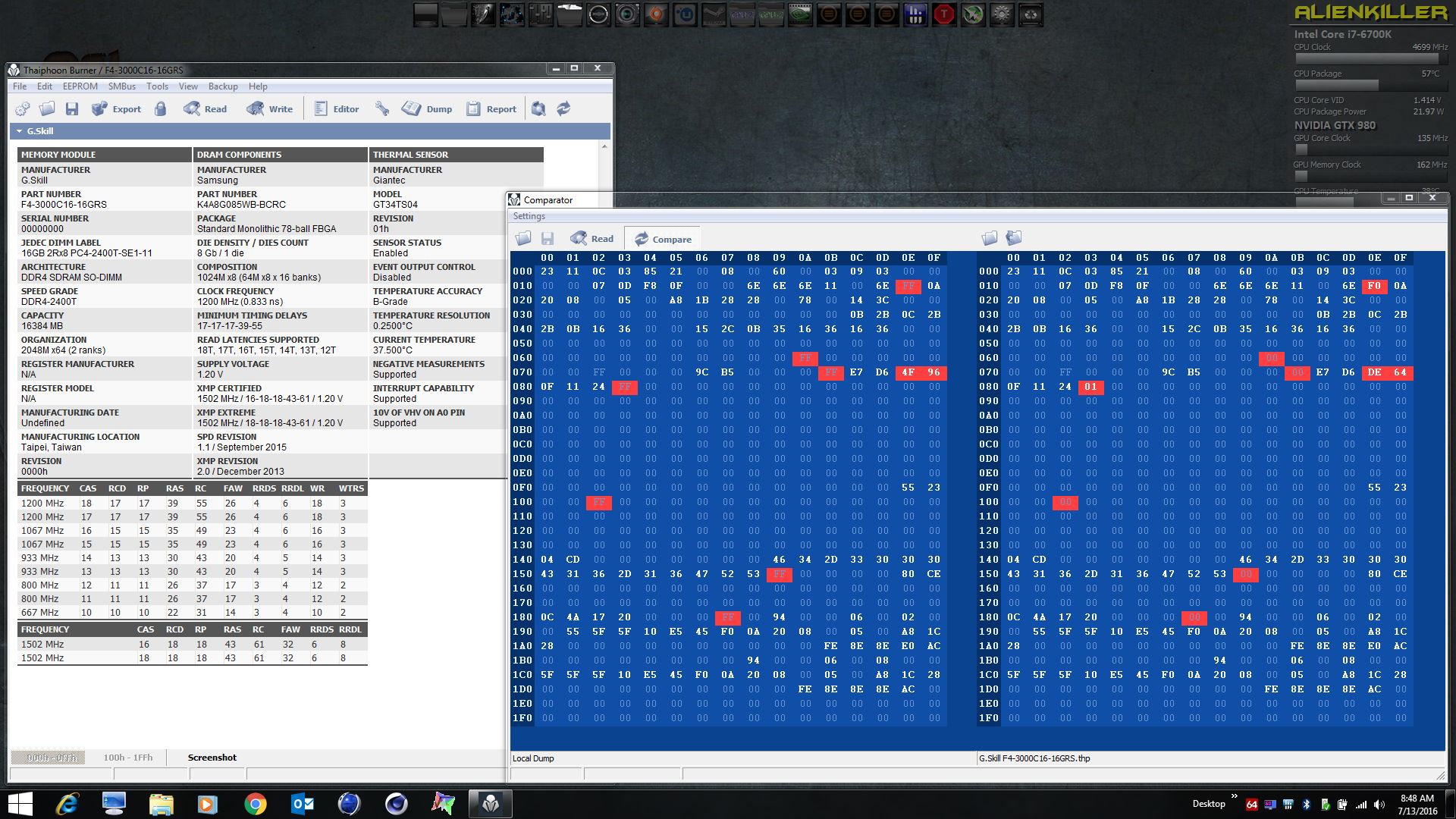
Task: Open the SMBus menu
Action: (x=122, y=86)
